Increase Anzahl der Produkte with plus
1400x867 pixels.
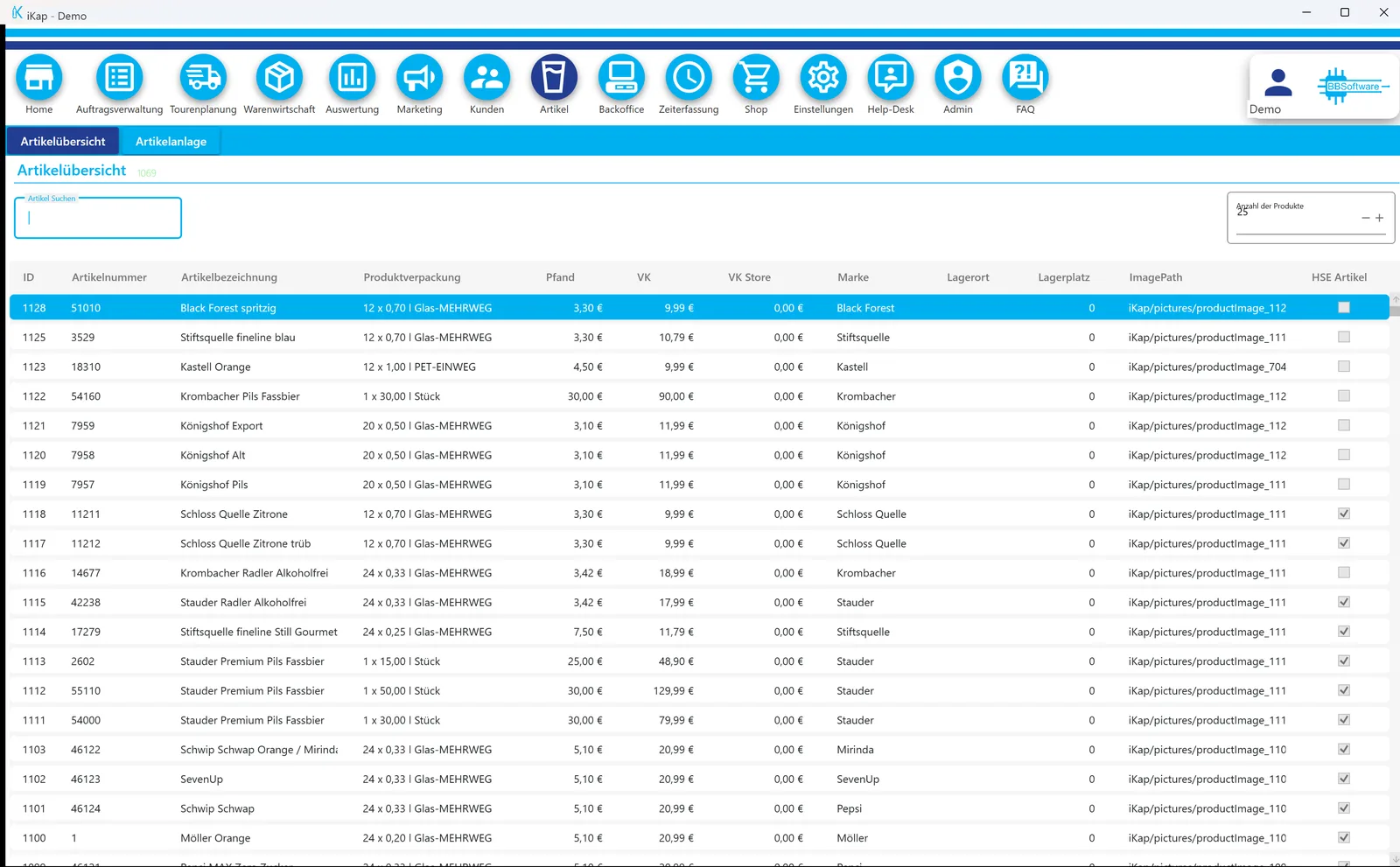coord(1379,218)
